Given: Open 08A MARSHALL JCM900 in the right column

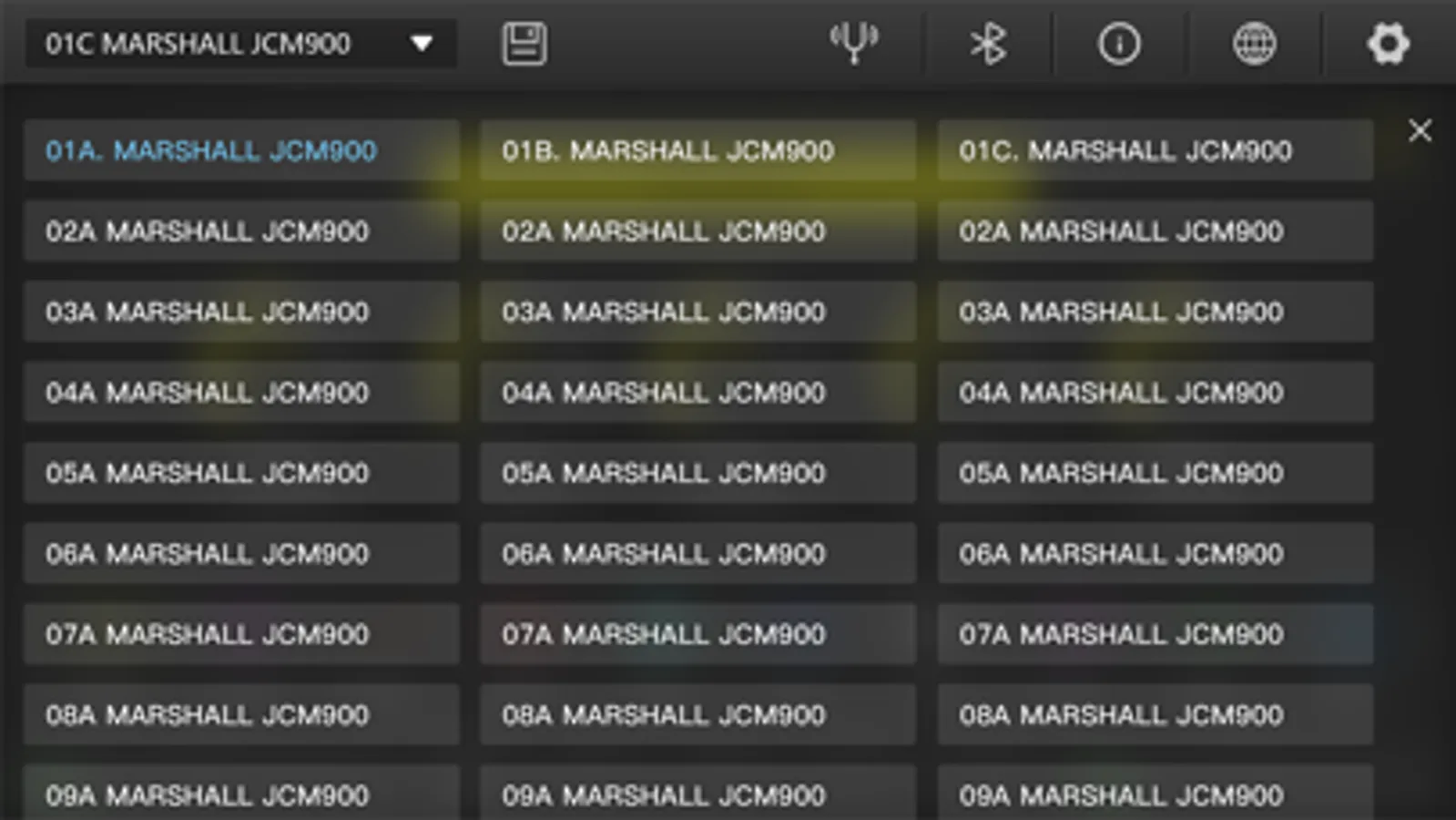Looking at the screenshot, I should [1156, 714].
